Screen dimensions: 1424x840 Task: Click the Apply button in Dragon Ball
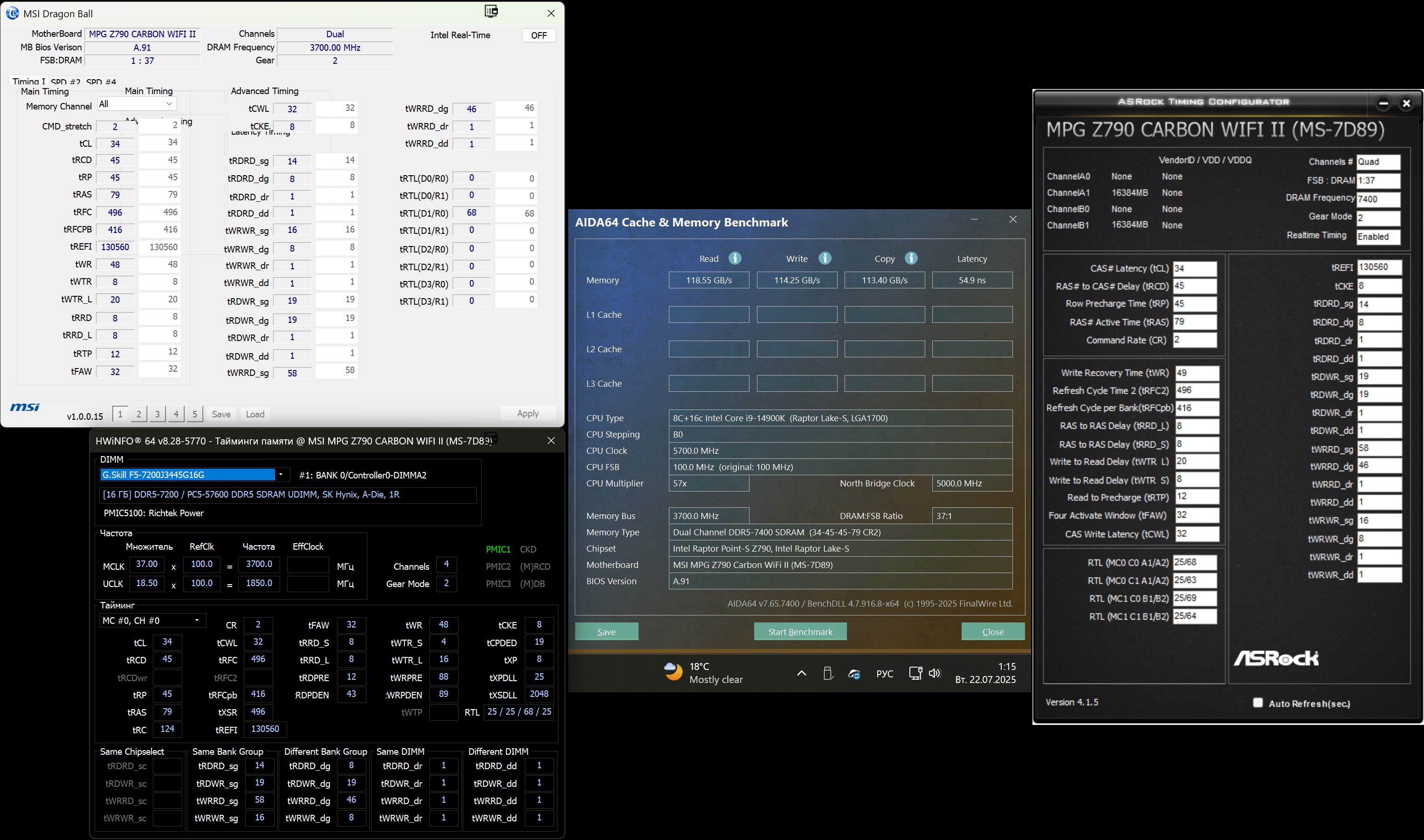point(527,414)
